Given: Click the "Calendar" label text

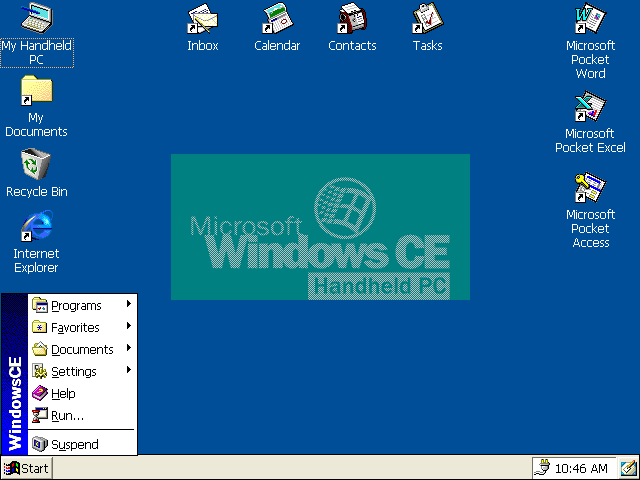Looking at the screenshot, I should [x=277, y=45].
